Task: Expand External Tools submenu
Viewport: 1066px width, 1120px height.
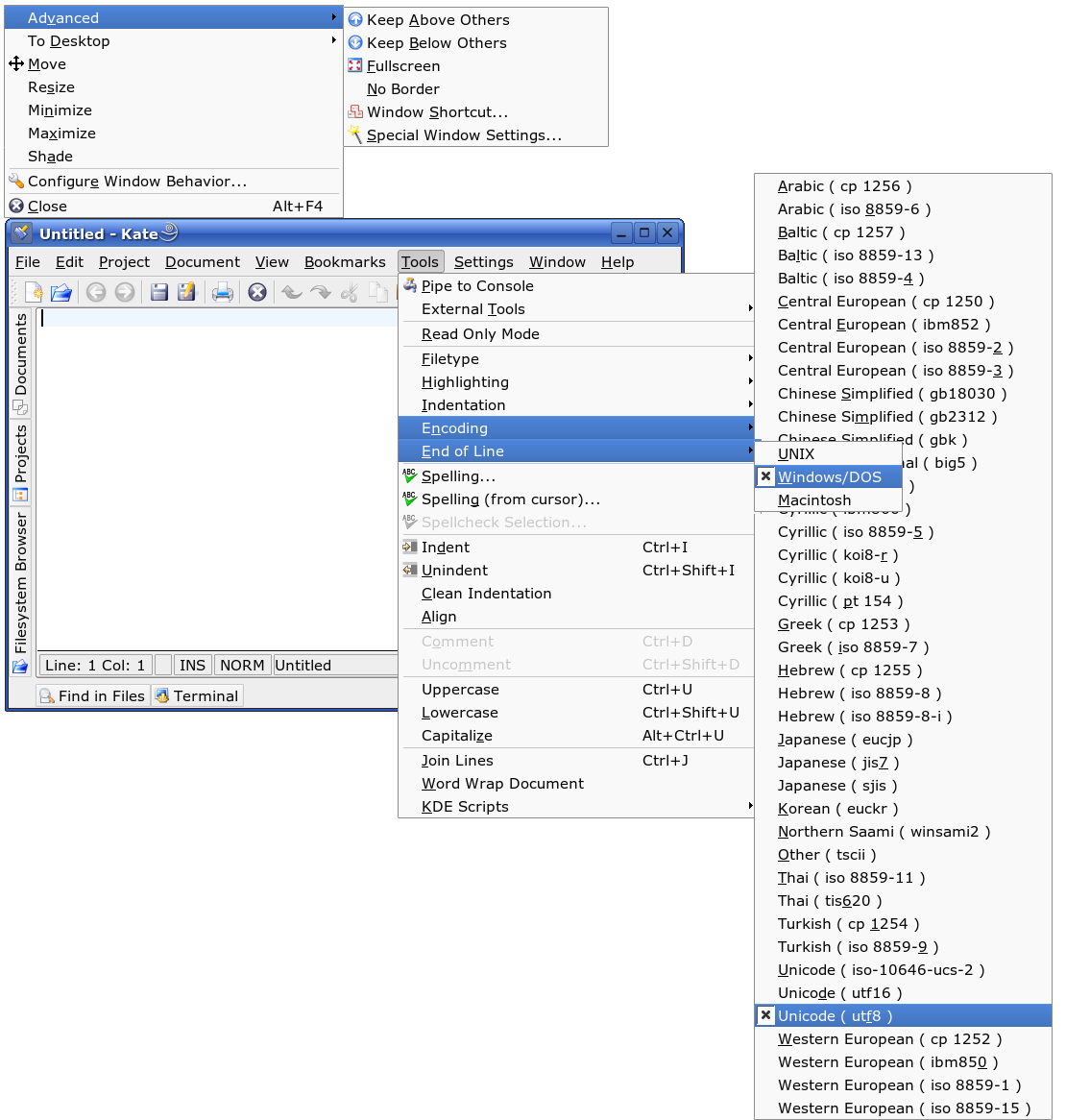Action: [x=576, y=309]
